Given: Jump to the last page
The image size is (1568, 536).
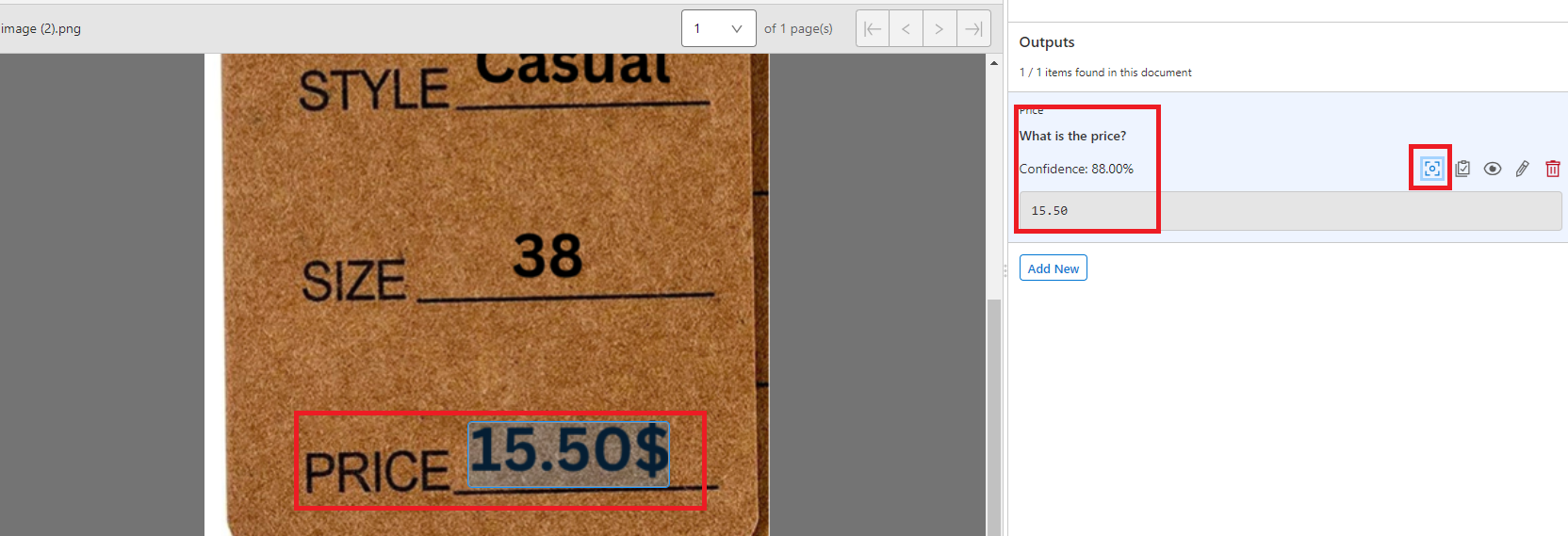Looking at the screenshot, I should (973, 28).
